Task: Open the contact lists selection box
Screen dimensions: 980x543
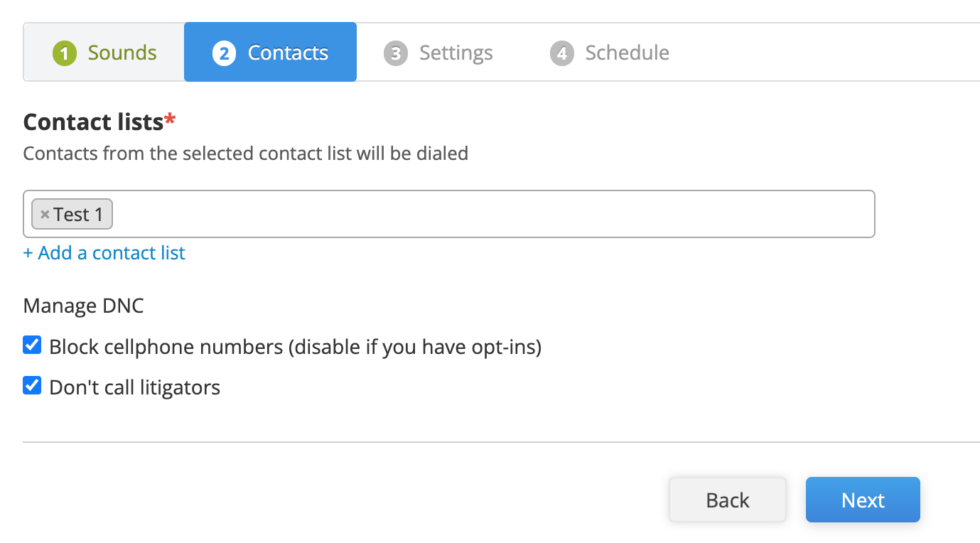Action: 449,214
